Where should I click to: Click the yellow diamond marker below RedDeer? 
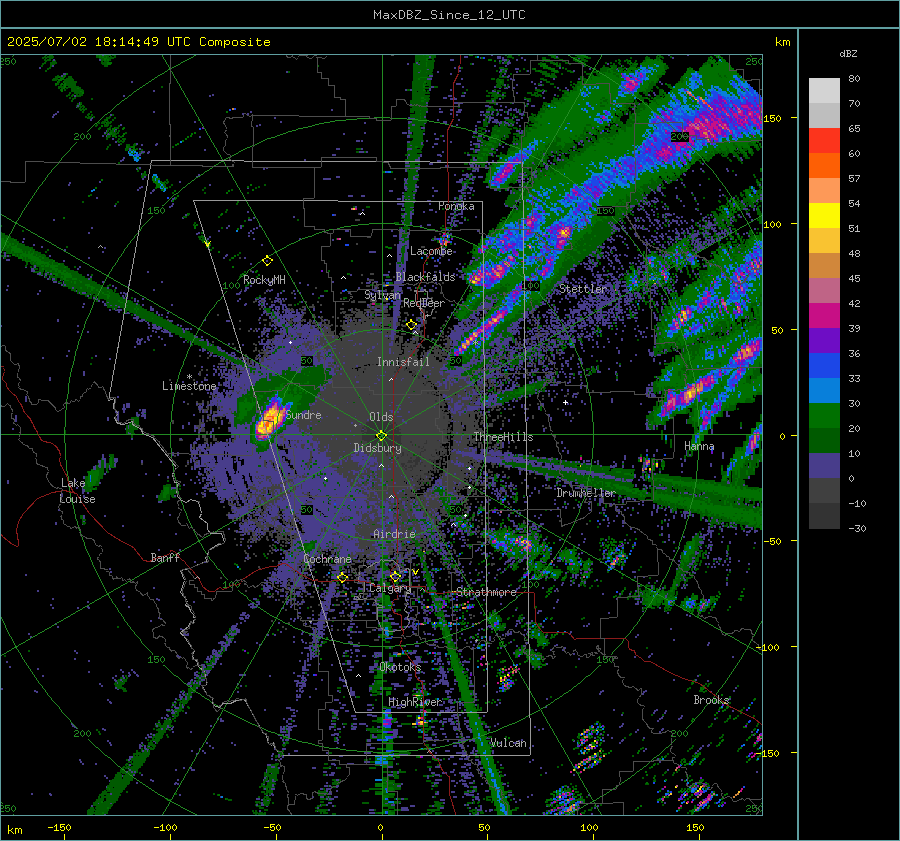[411, 325]
